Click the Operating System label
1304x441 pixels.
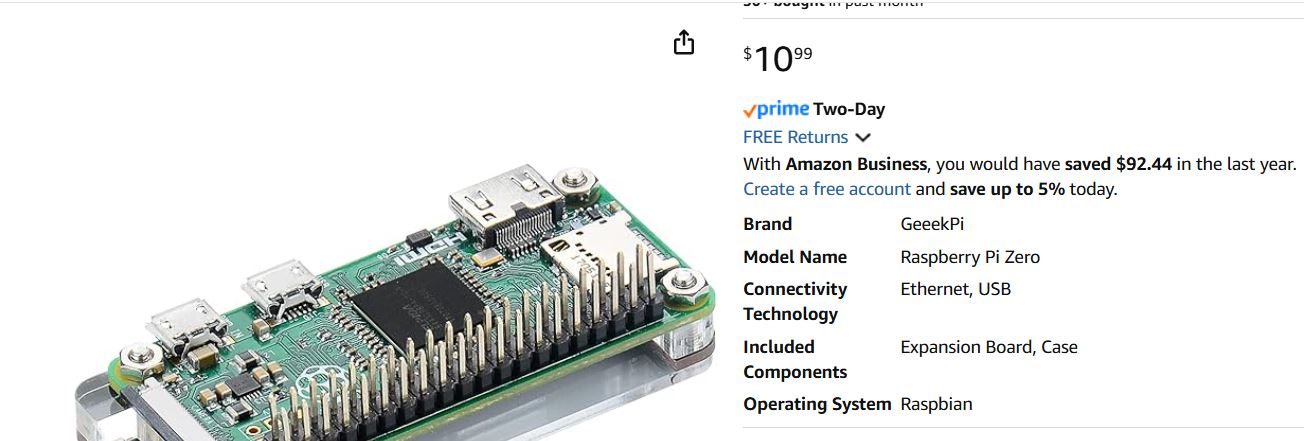tap(817, 404)
